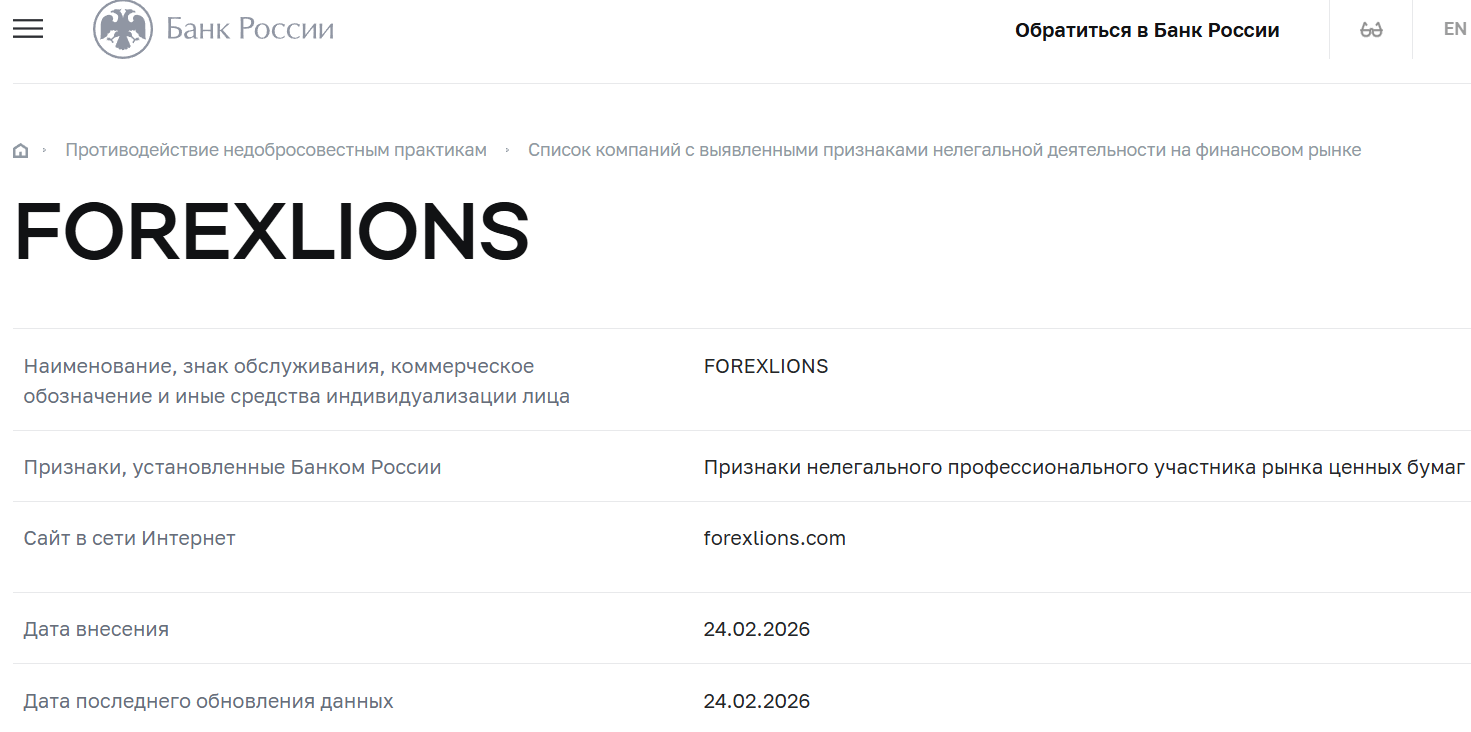Select the breadcrumb chevron after the home icon
Viewport: 1471px width, 732px height.
[x=44, y=149]
